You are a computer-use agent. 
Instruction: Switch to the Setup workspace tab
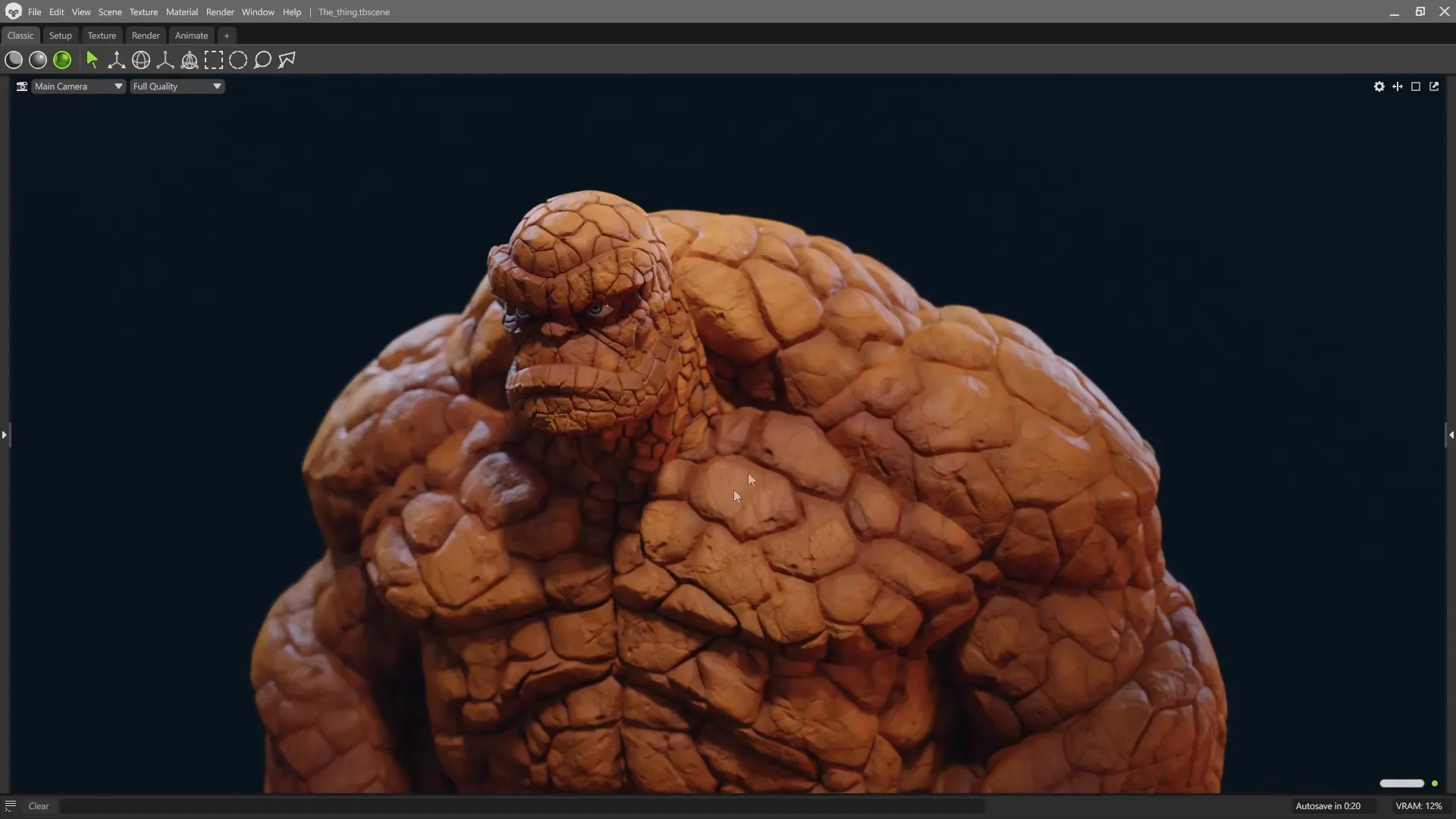coord(61,36)
